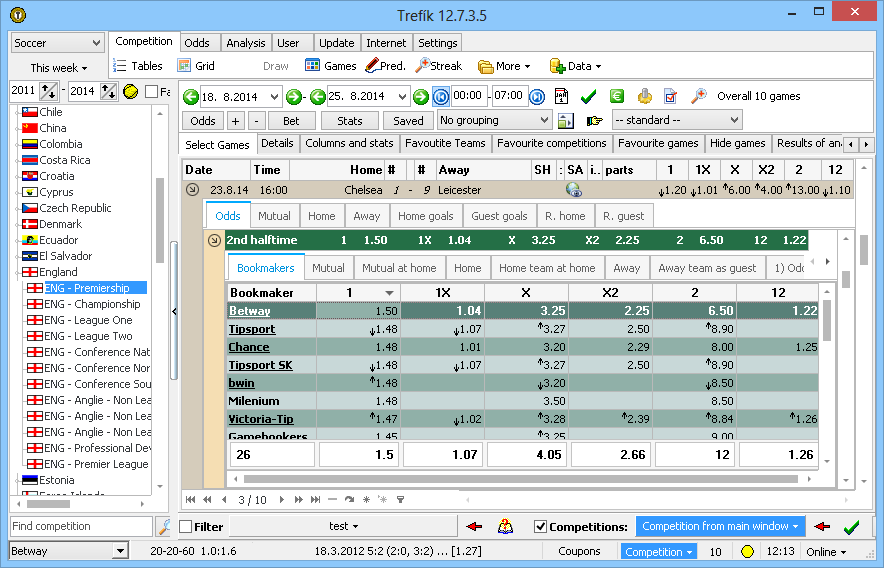Click the green checkmark in date toolbar
The image size is (884, 568).
[x=588, y=97]
